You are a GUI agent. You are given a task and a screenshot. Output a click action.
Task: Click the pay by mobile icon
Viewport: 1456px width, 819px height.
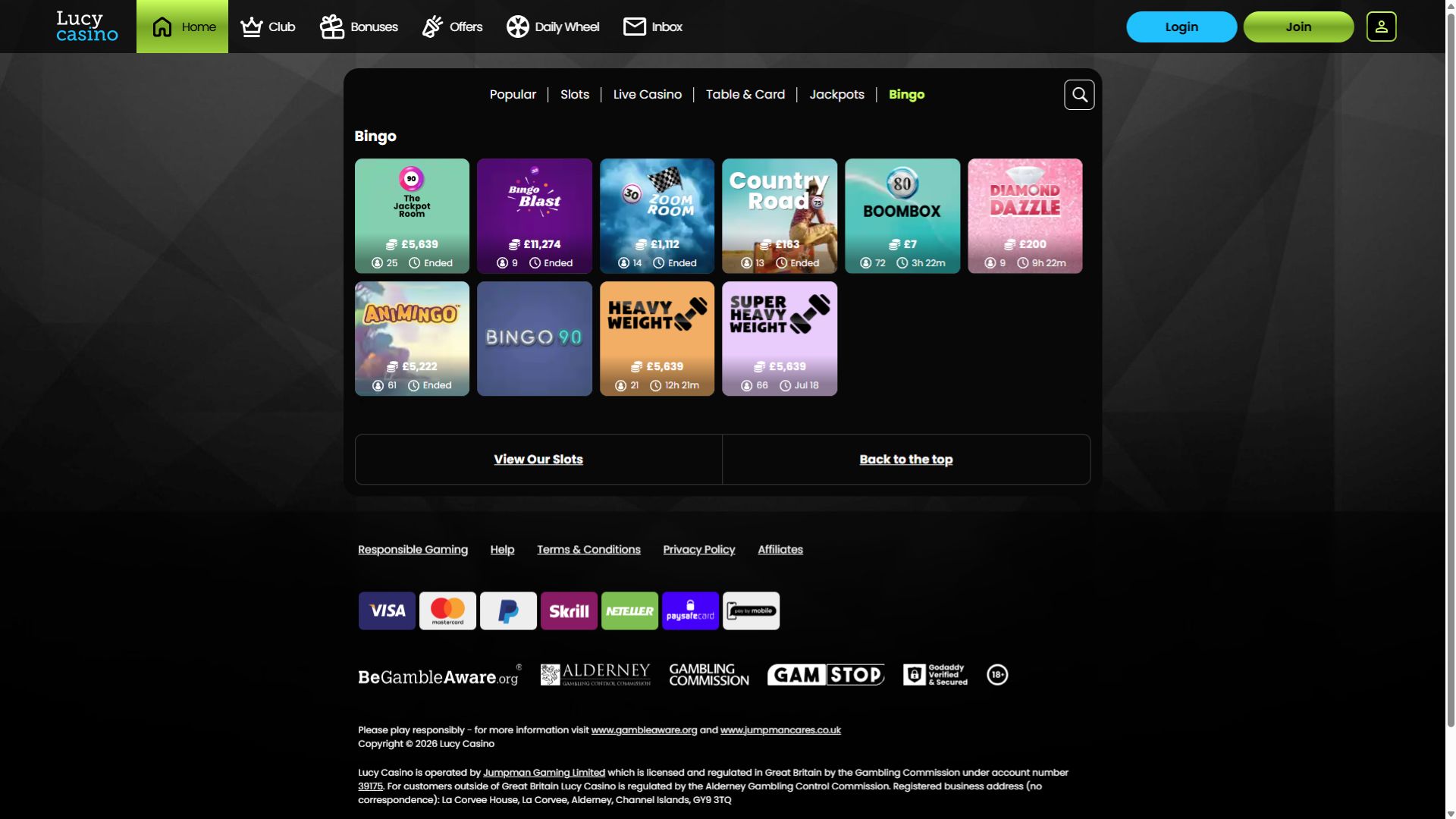[751, 610]
